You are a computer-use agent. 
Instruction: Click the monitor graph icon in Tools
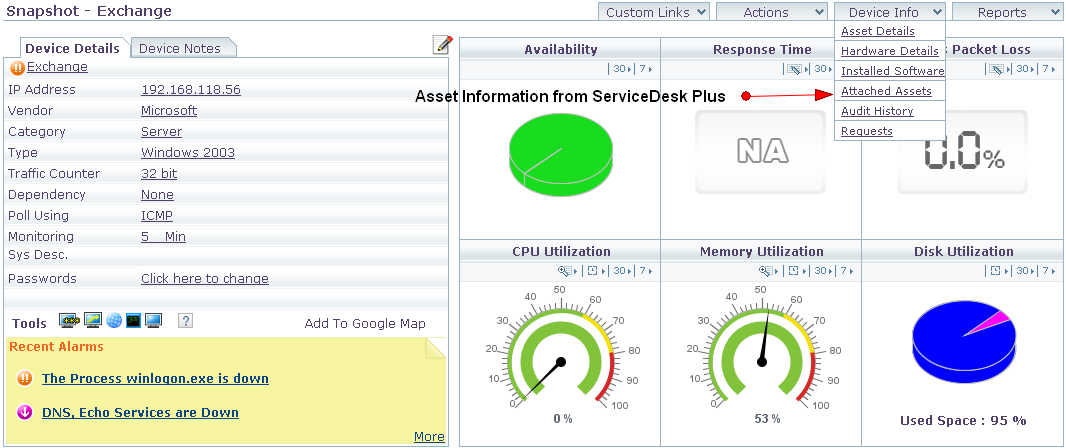click(x=92, y=321)
